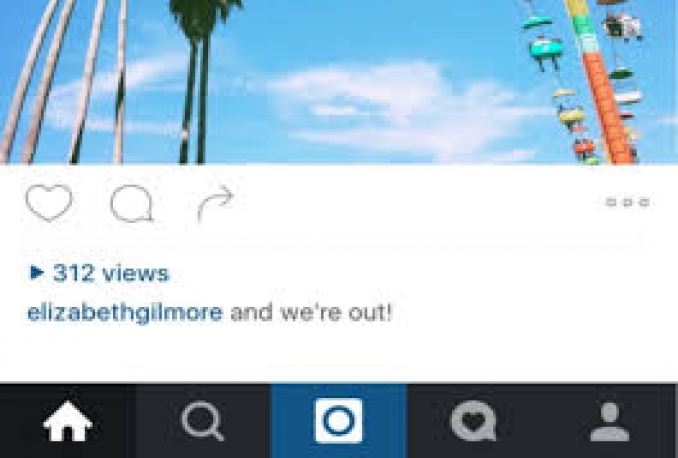Open the three-dot more options menu
This screenshot has width=678, height=458.
(628, 202)
